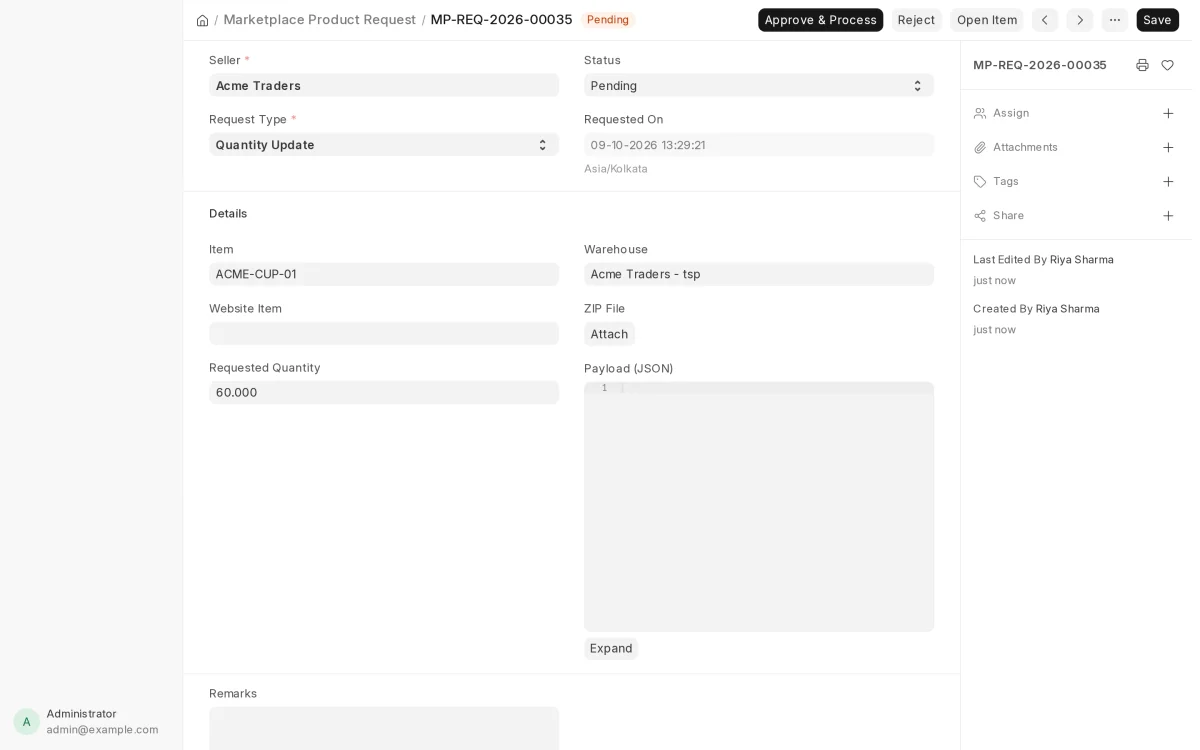Click into the Remarks text area

click(x=384, y=729)
